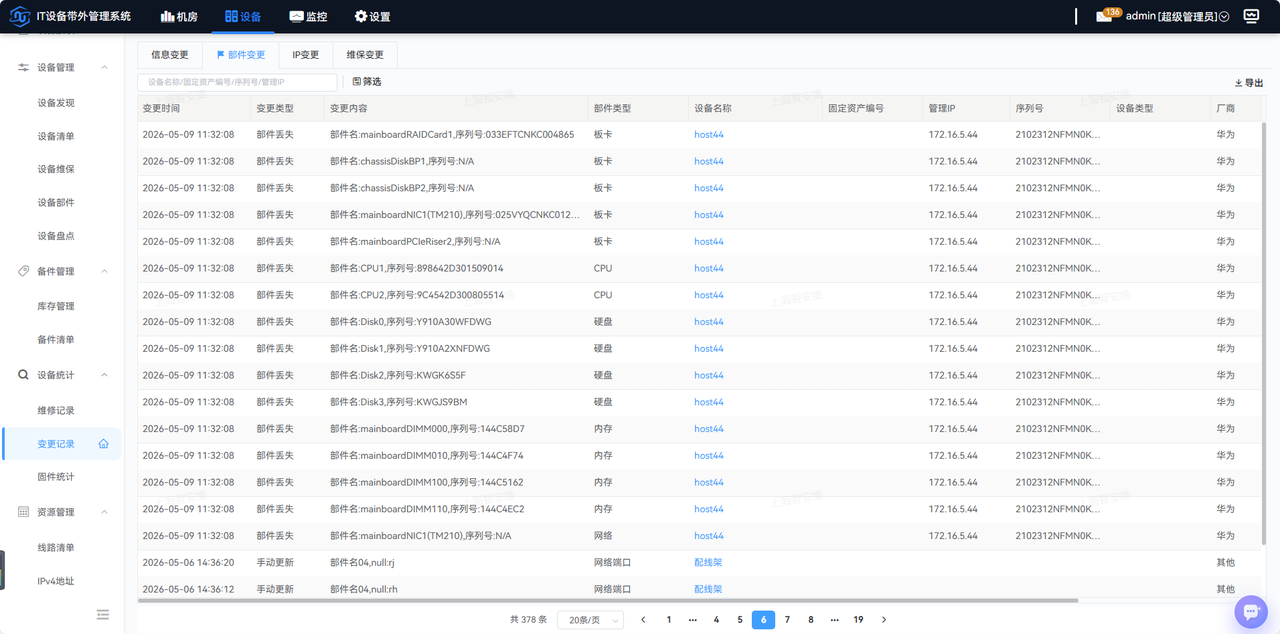This screenshot has width=1280, height=634.
Task: Open host44 link in mainboardDIMM000 row
Action: [709, 429]
